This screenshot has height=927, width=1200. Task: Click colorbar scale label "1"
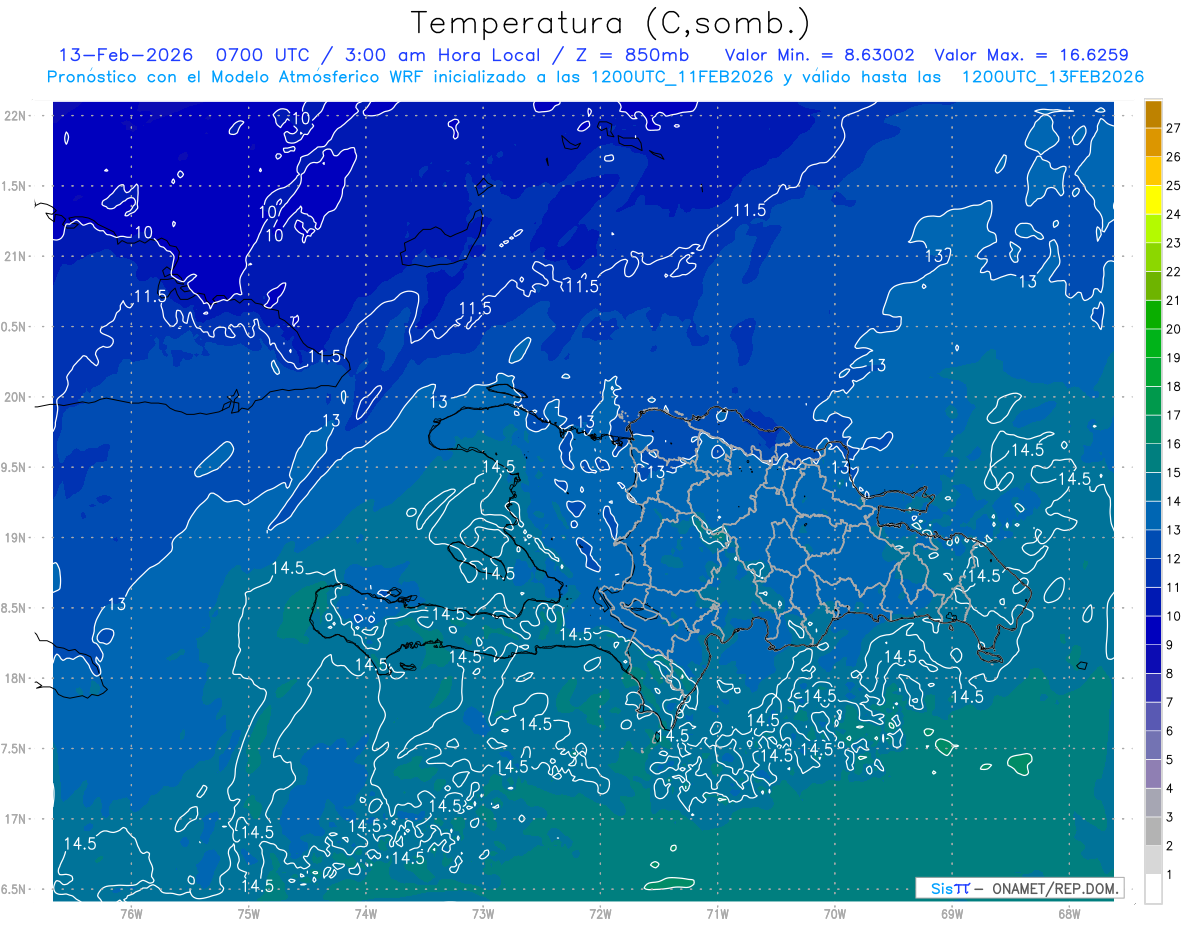pyautogui.click(x=1171, y=875)
